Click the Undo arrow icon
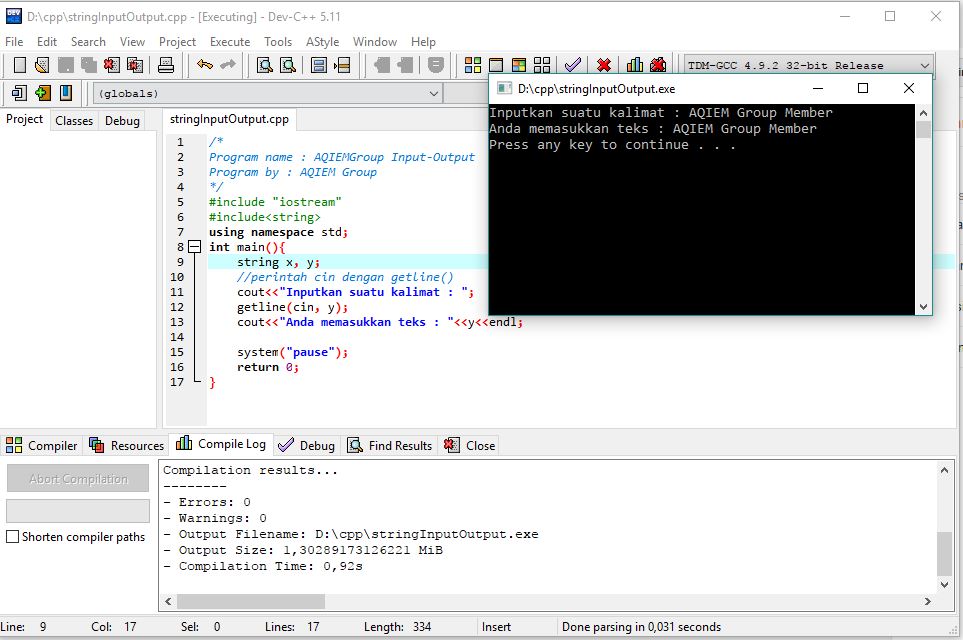 pos(205,65)
